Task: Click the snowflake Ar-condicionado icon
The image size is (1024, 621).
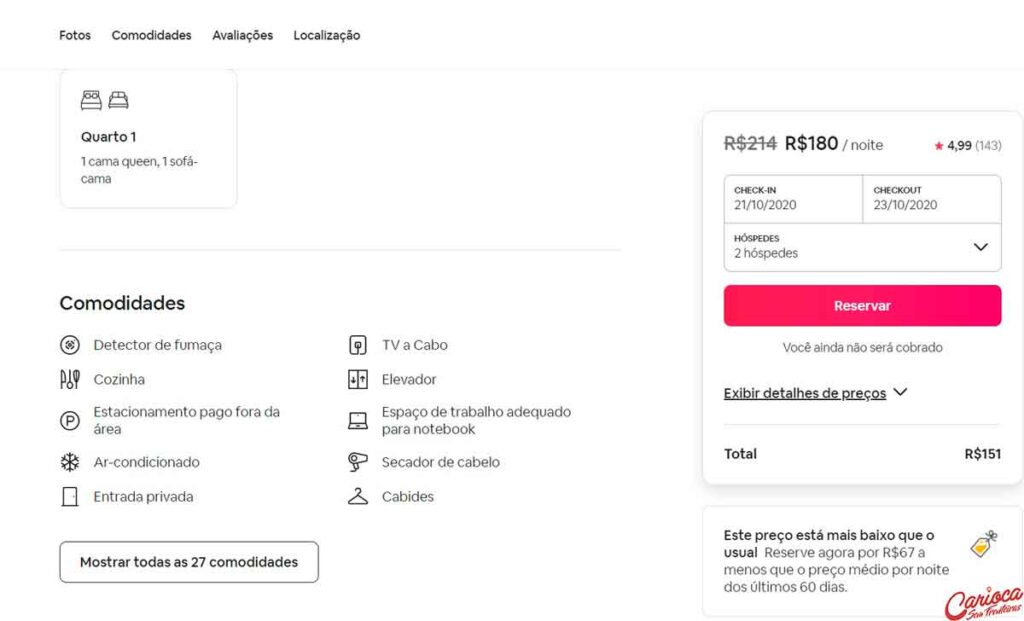Action: [70, 462]
